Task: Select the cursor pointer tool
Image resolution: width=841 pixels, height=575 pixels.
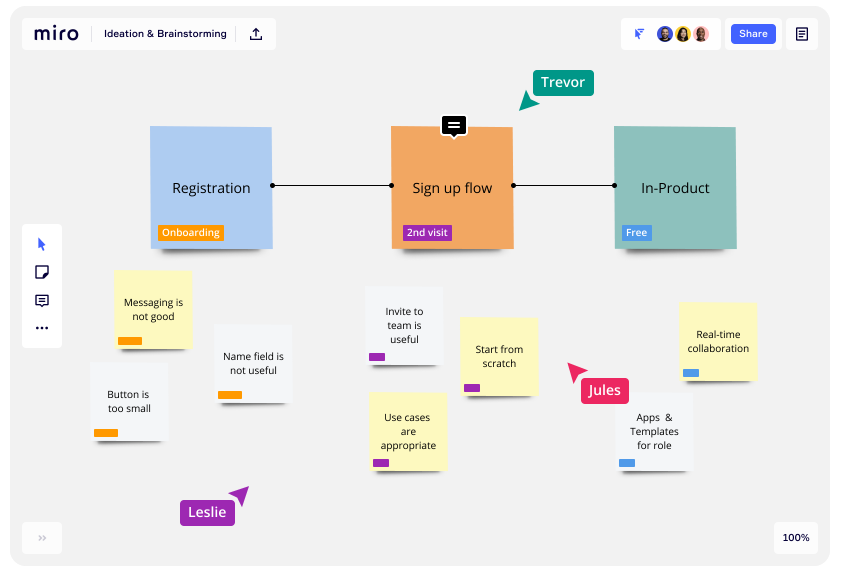Action: pos(42,244)
